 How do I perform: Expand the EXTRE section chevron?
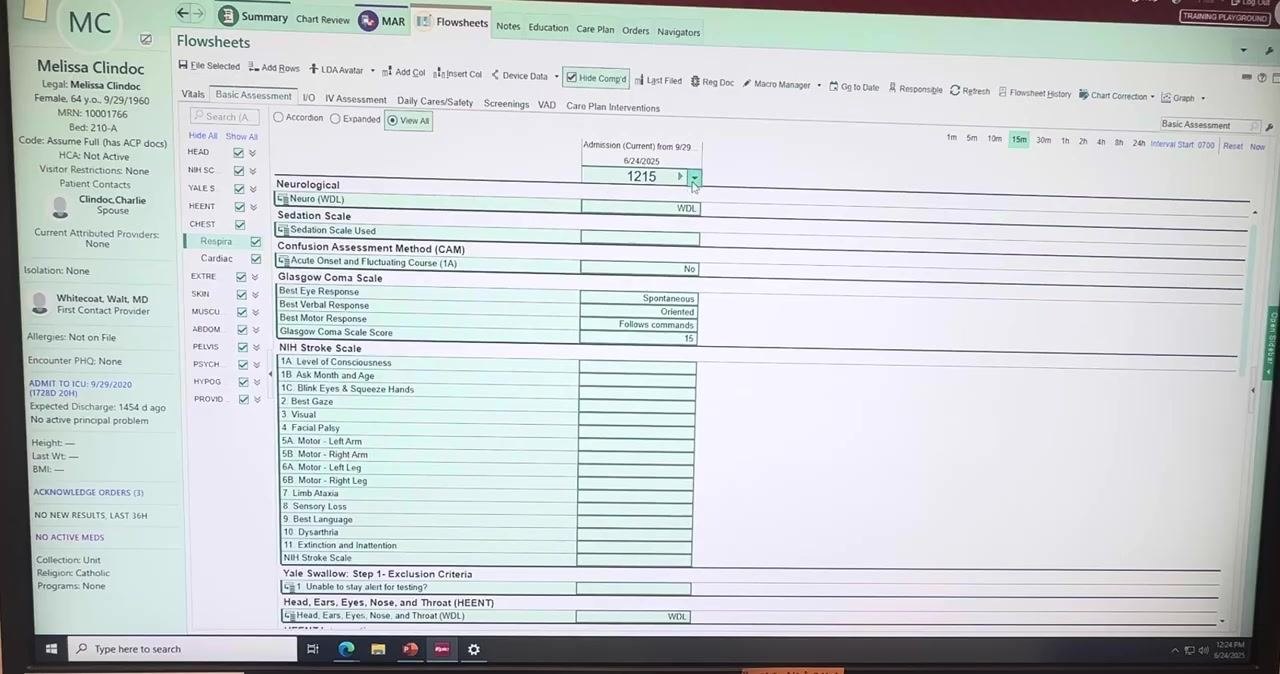click(x=255, y=277)
